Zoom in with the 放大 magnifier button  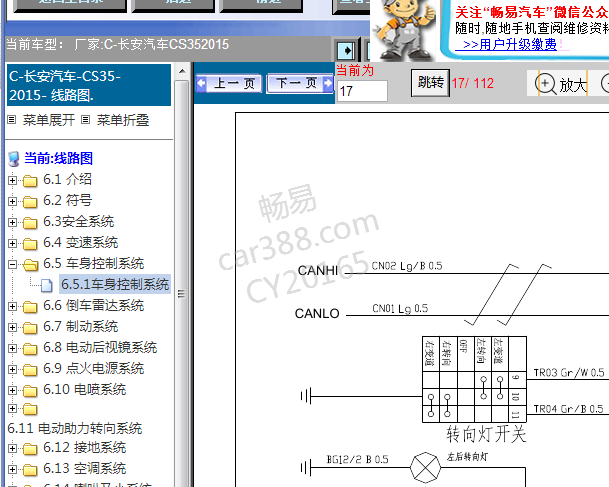(561, 84)
